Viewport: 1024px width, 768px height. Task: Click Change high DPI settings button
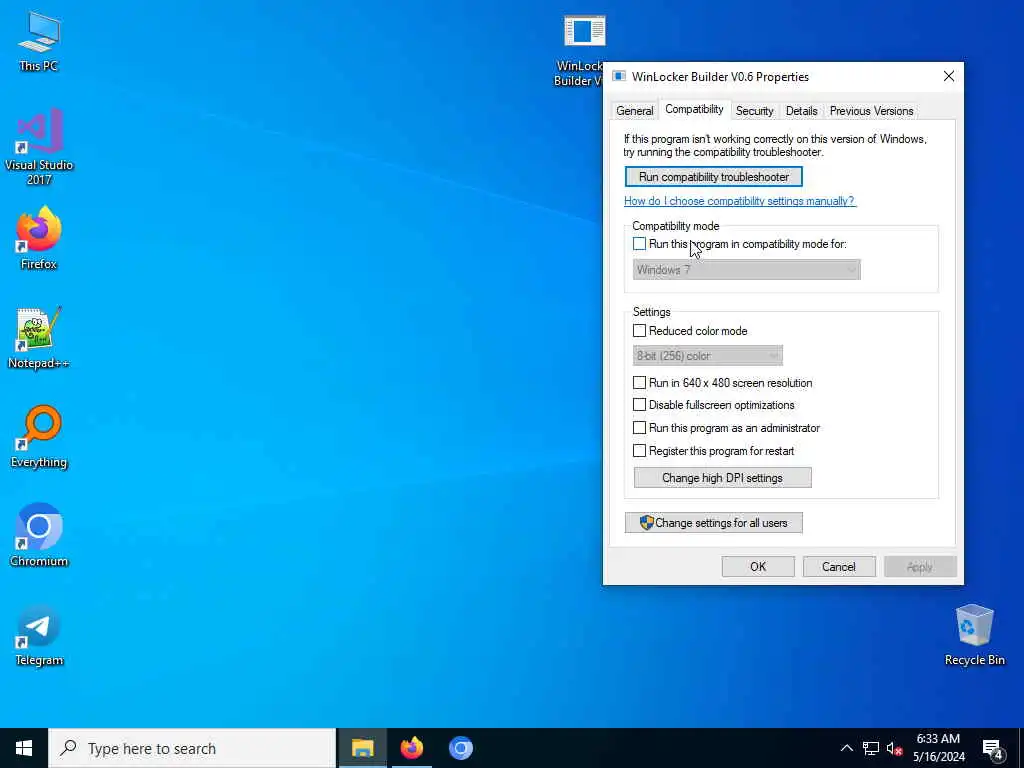[722, 478]
